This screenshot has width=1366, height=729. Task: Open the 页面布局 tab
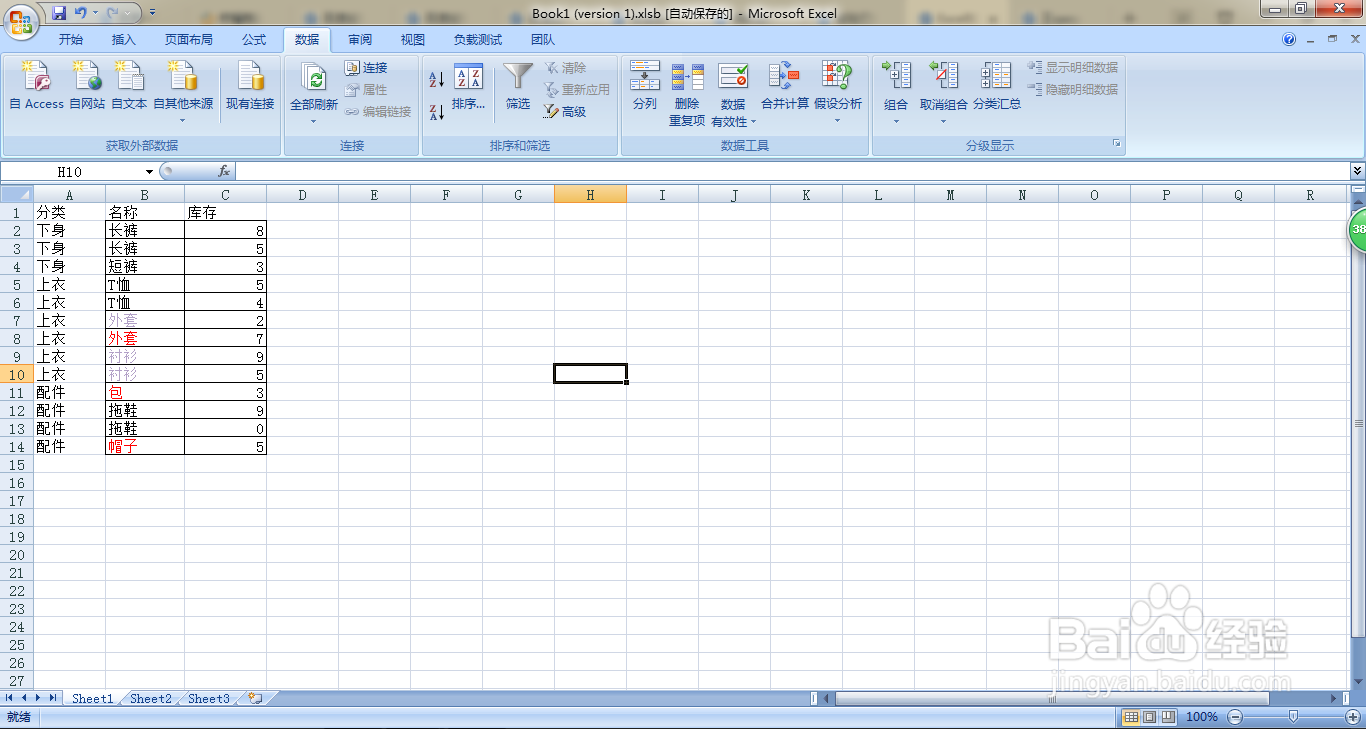(189, 40)
